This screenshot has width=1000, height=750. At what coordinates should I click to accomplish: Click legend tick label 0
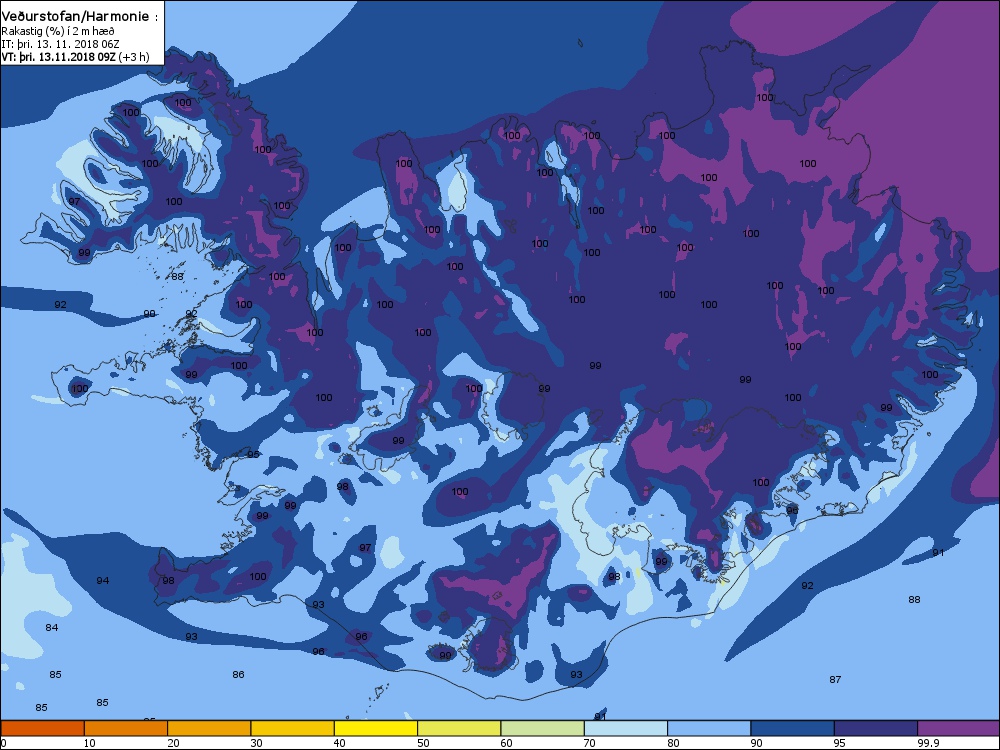click(4, 743)
